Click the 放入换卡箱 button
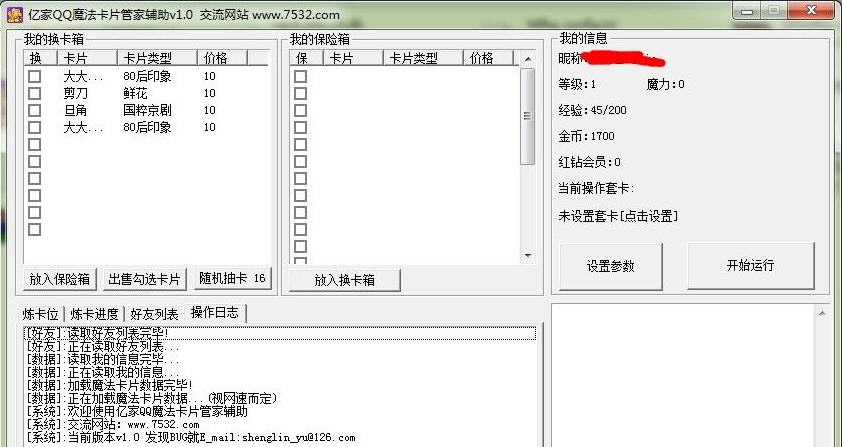 tap(344, 280)
